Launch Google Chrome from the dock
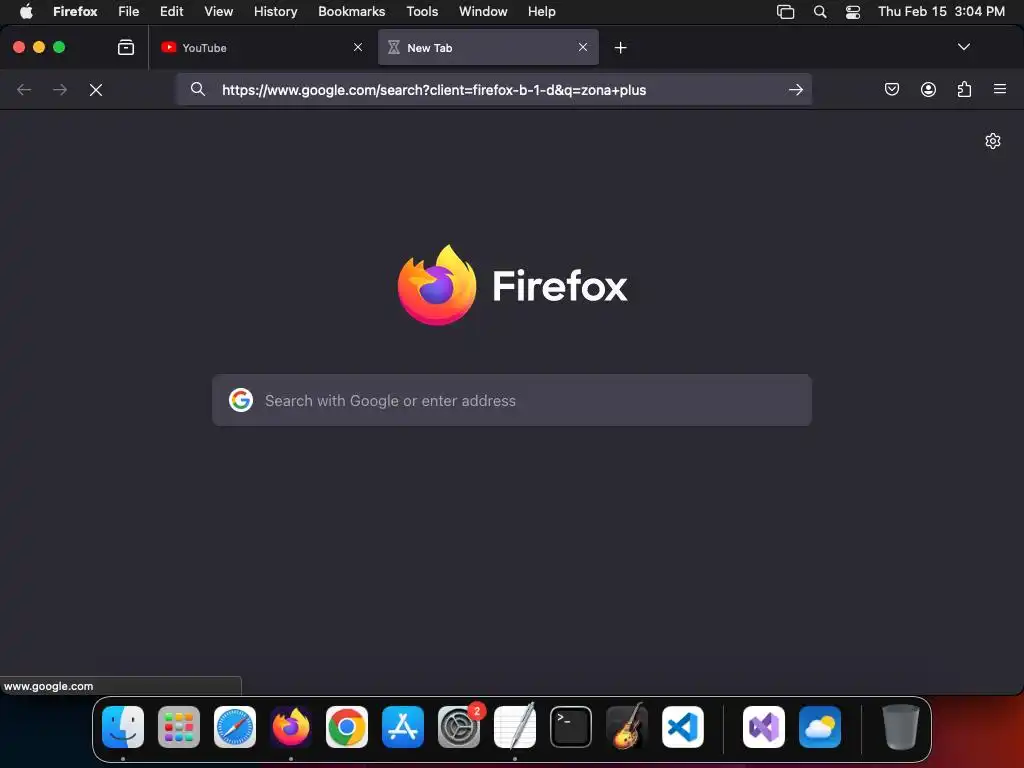The height and width of the screenshot is (768, 1024). point(347,726)
